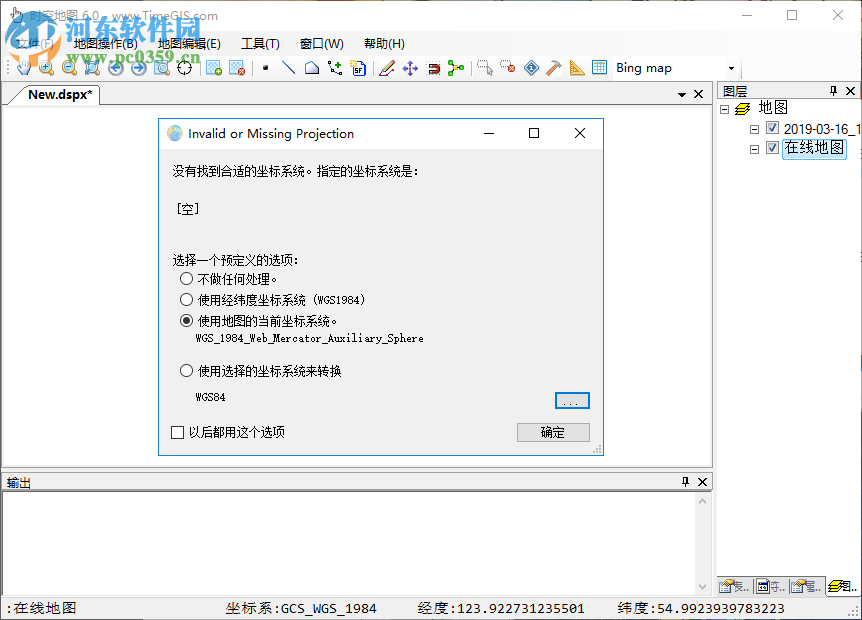Choose radio option 不做任何处理
862x620 pixels.
186,279
